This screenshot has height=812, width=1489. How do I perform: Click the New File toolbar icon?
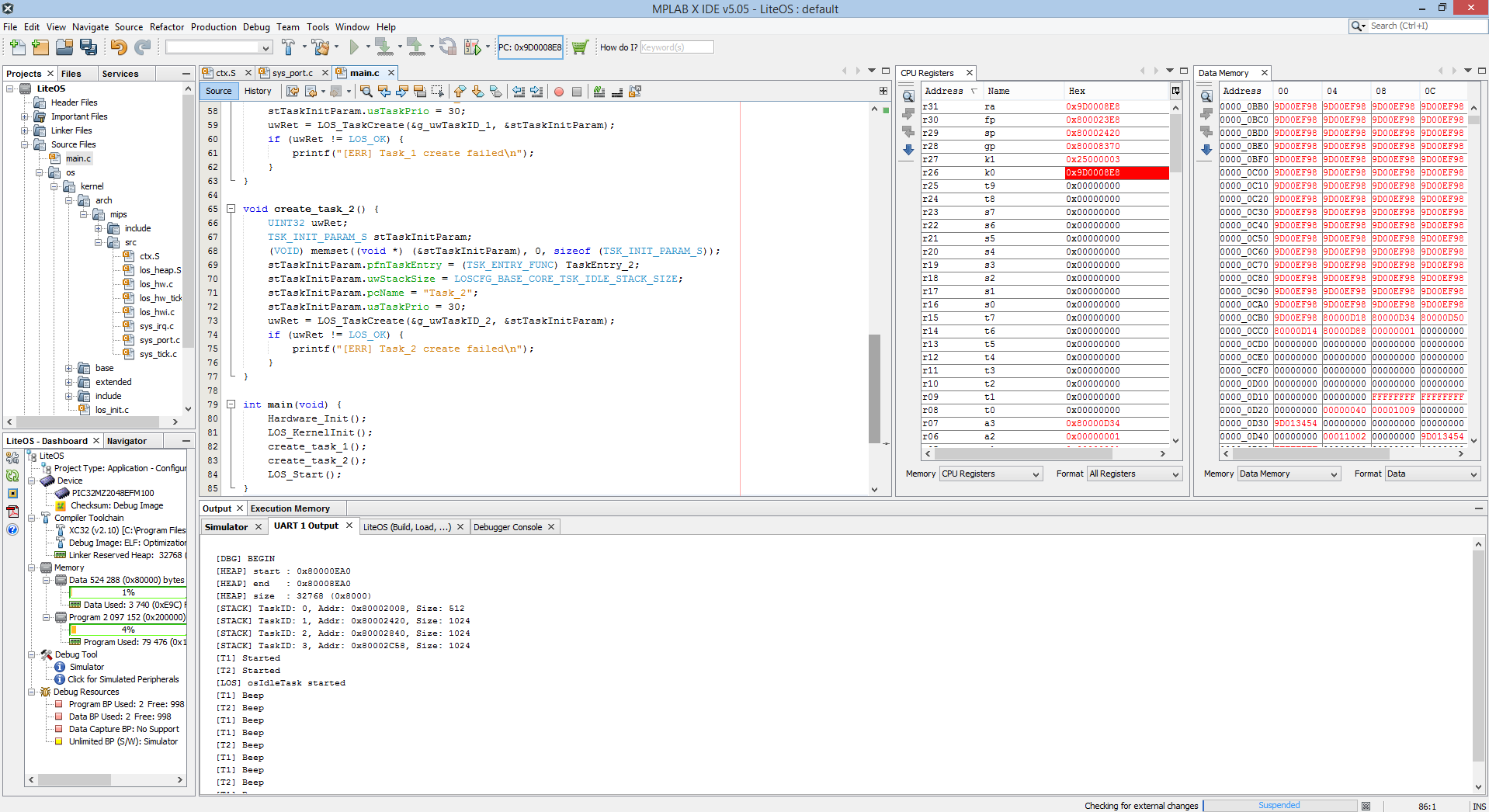pos(17,47)
